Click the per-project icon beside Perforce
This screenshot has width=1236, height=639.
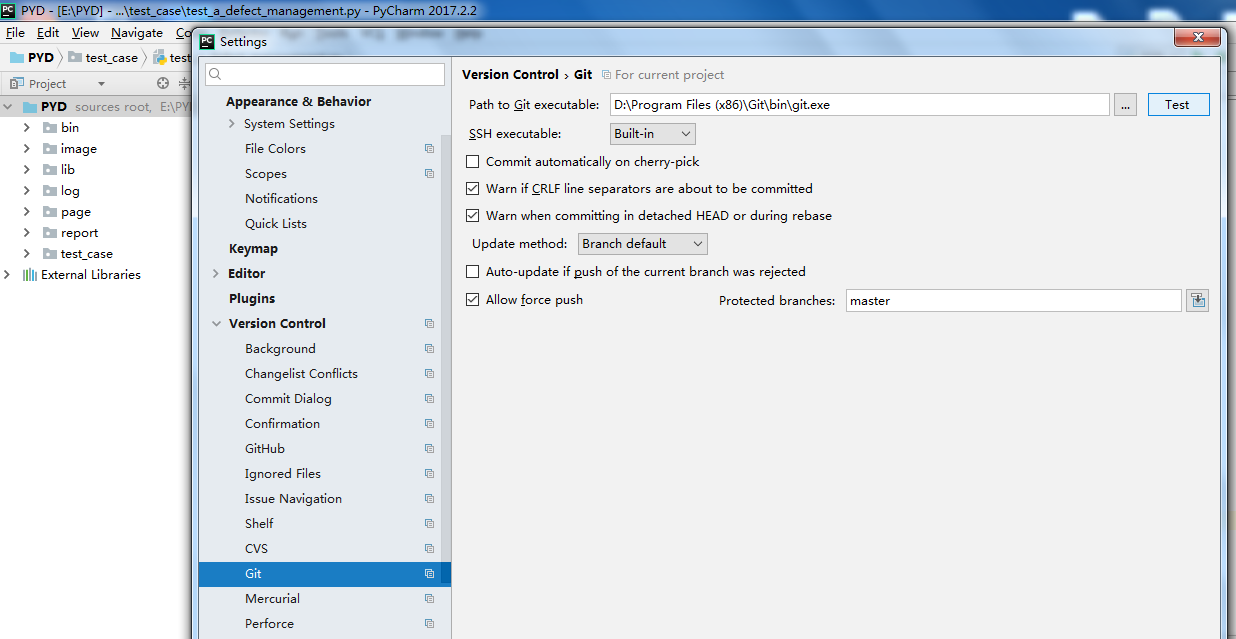click(x=429, y=623)
